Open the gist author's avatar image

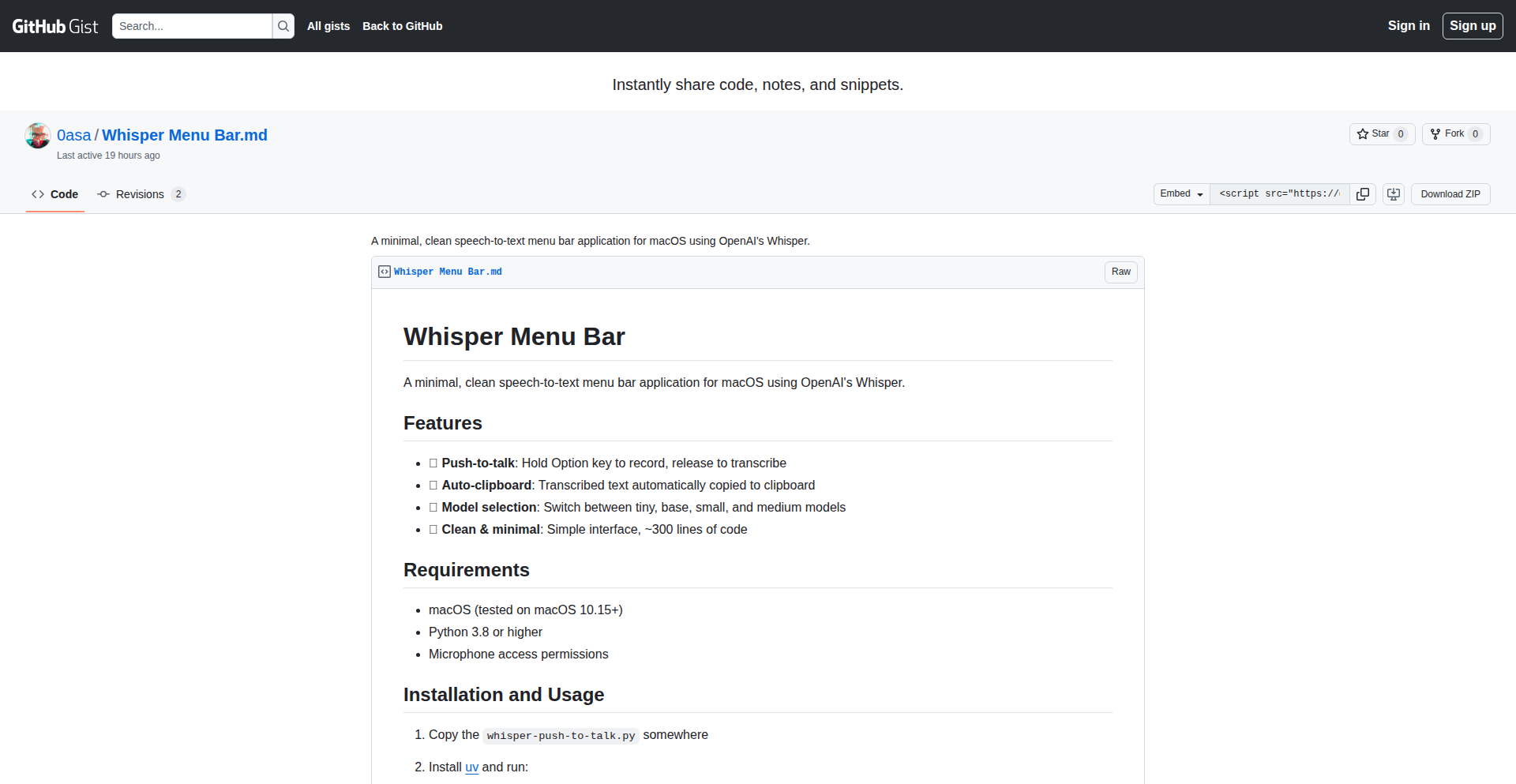(x=37, y=135)
